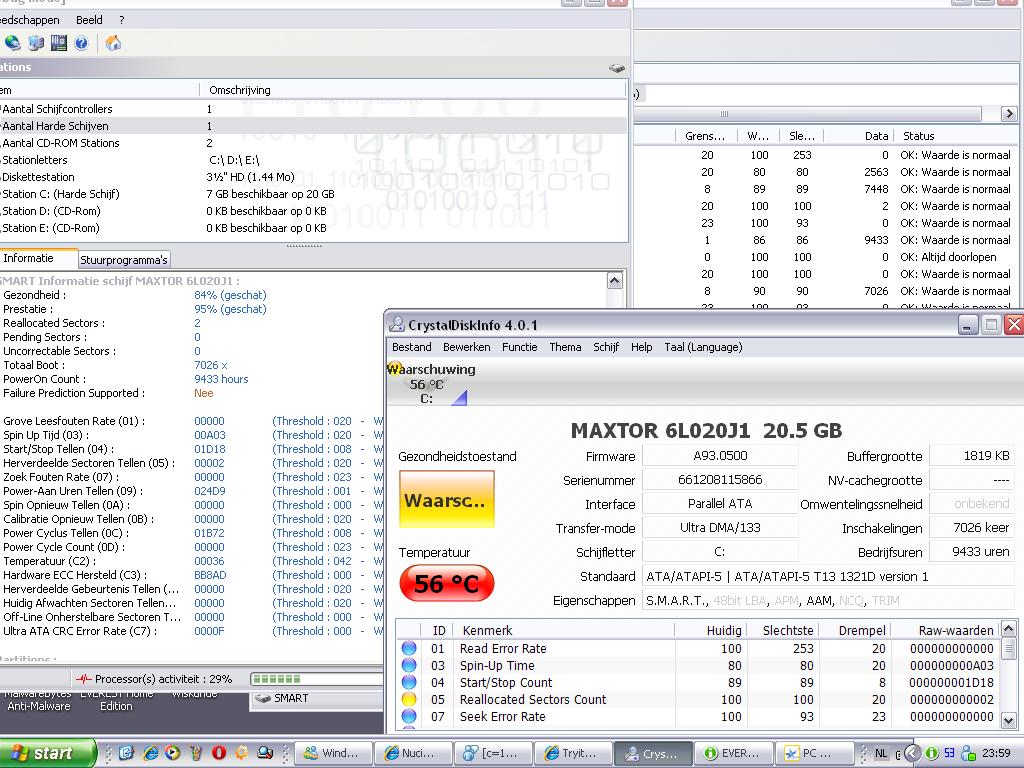Viewport: 1024px width, 768px height.
Task: Click the Raw-waarden column header
Action: [x=946, y=630]
